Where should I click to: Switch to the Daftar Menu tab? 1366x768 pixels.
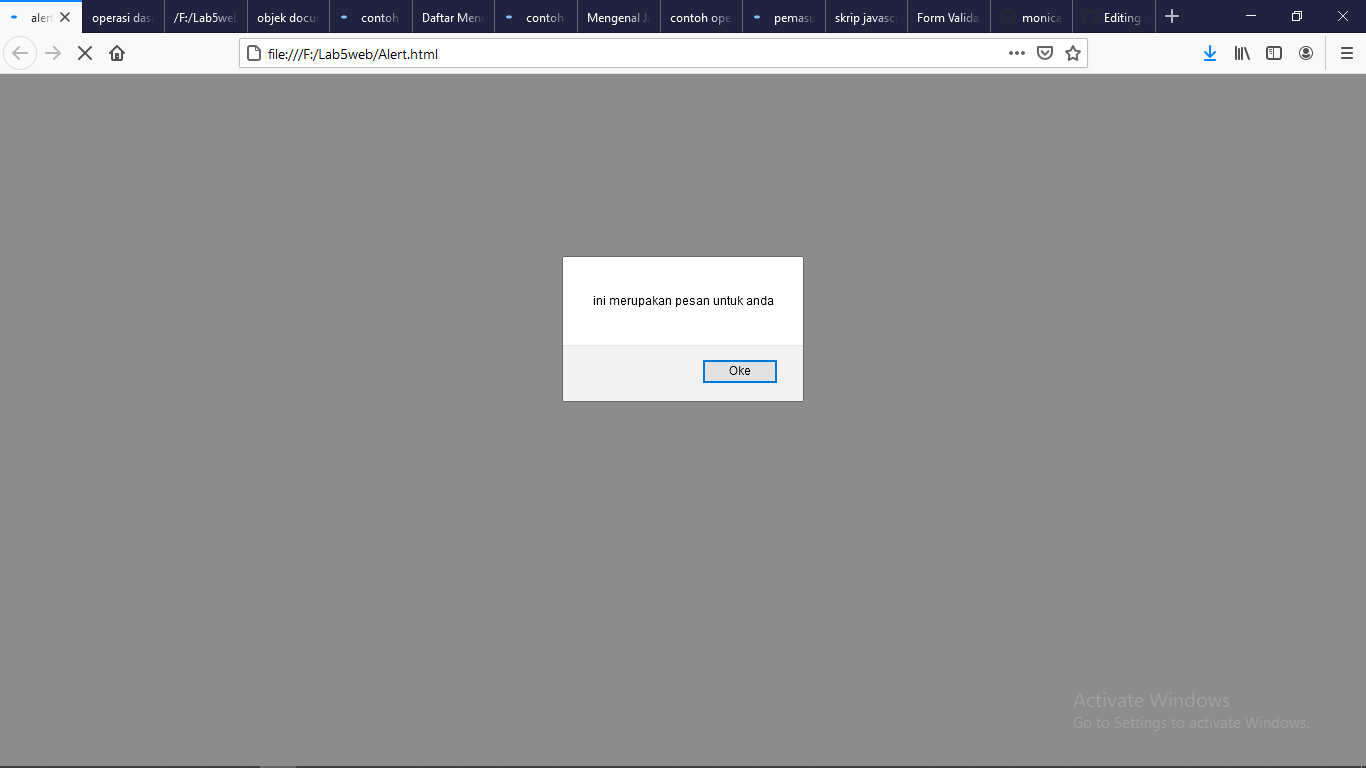[x=452, y=16]
